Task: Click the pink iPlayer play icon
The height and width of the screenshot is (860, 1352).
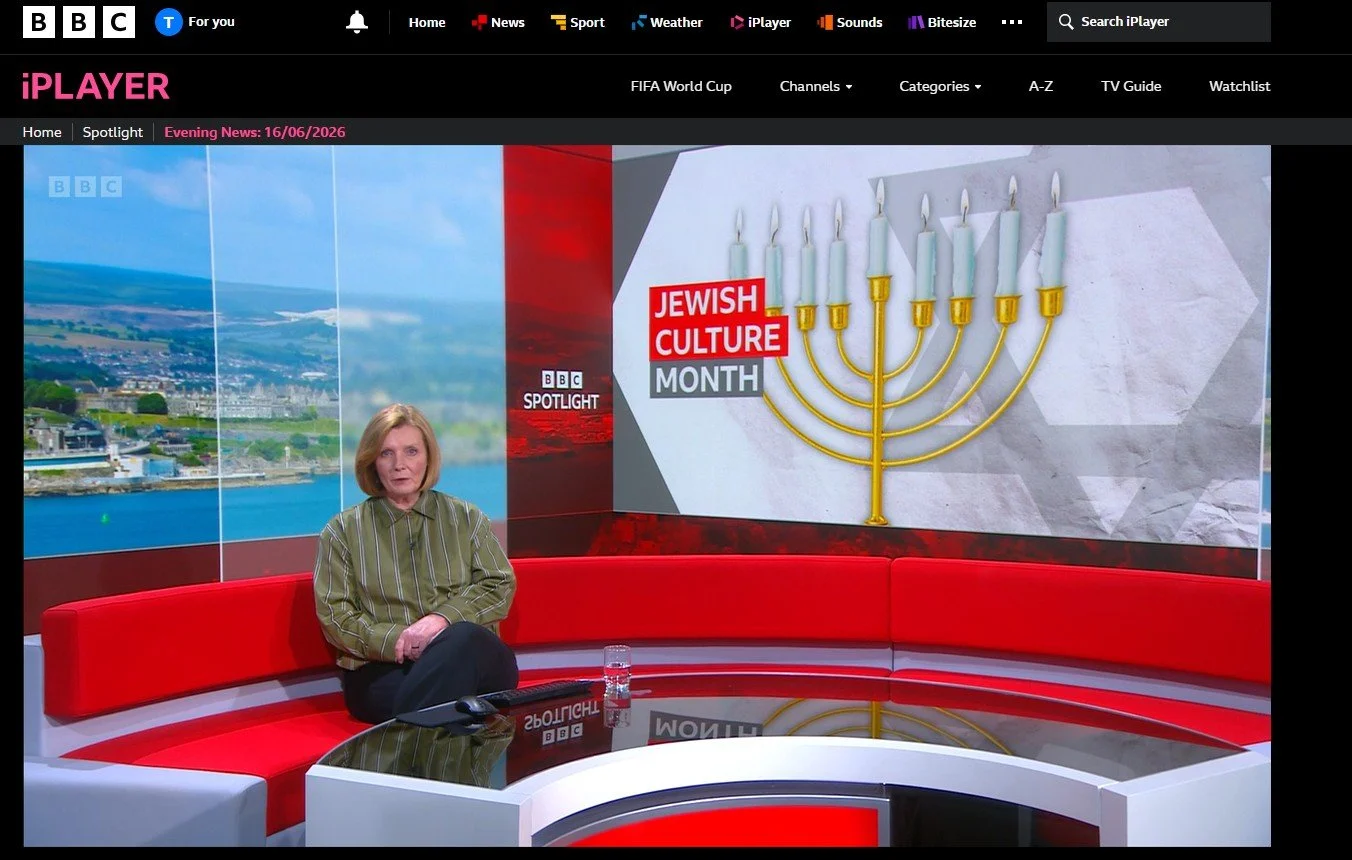Action: coord(737,22)
